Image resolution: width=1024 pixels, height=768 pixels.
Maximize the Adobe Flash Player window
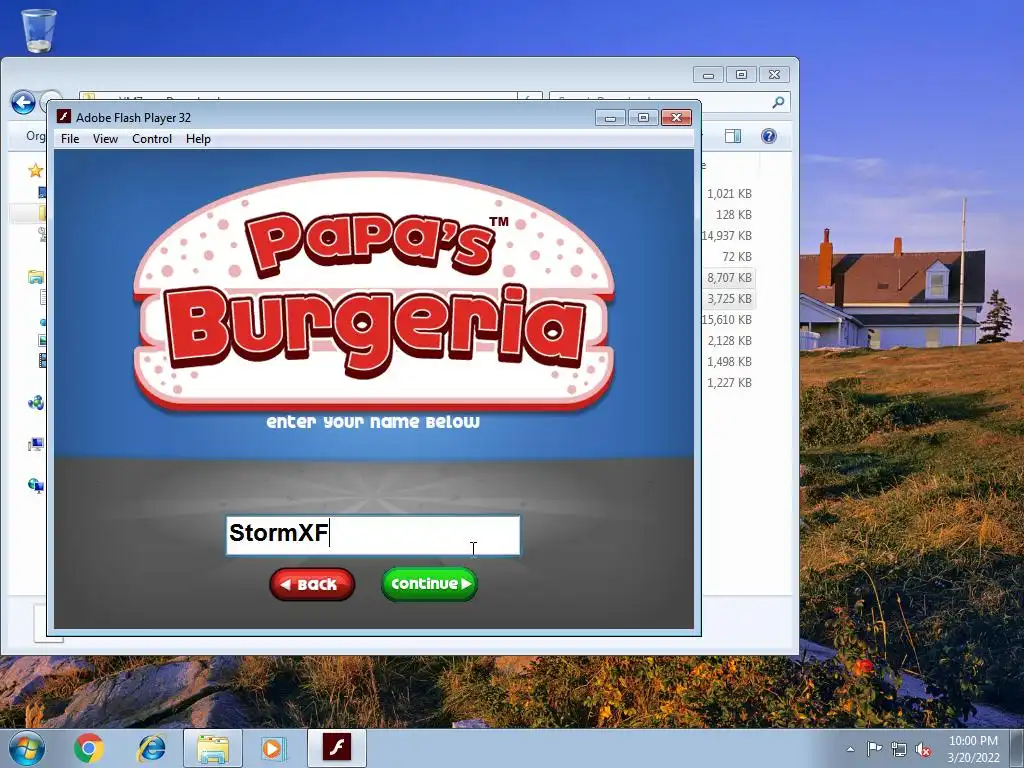click(x=643, y=118)
